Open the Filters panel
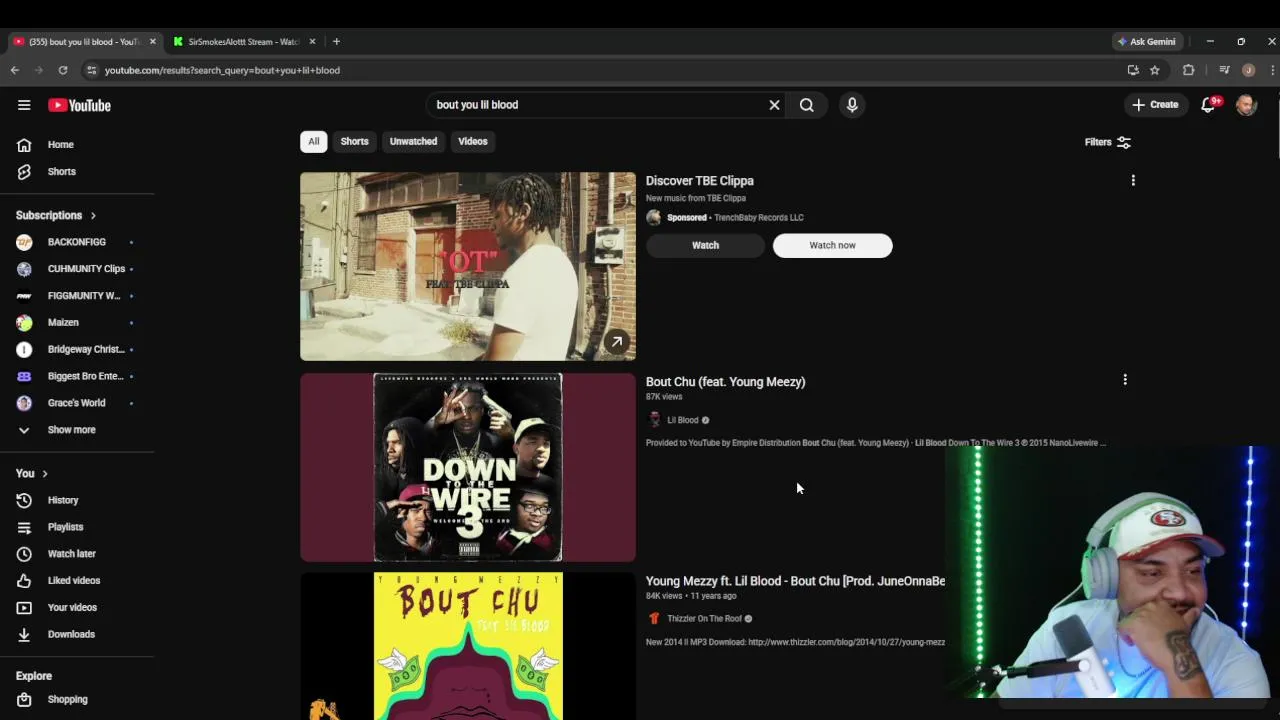1280x720 pixels. tap(1107, 142)
